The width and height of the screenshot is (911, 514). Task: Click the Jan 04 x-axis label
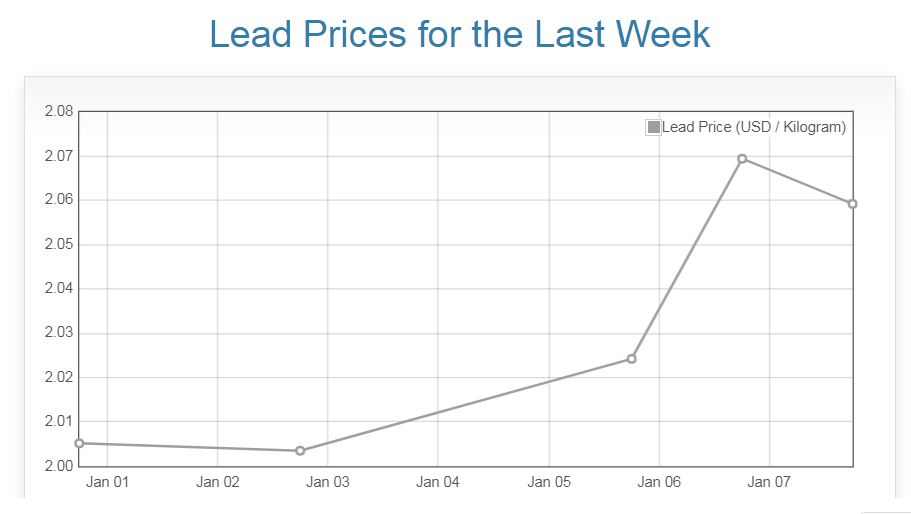click(x=438, y=482)
